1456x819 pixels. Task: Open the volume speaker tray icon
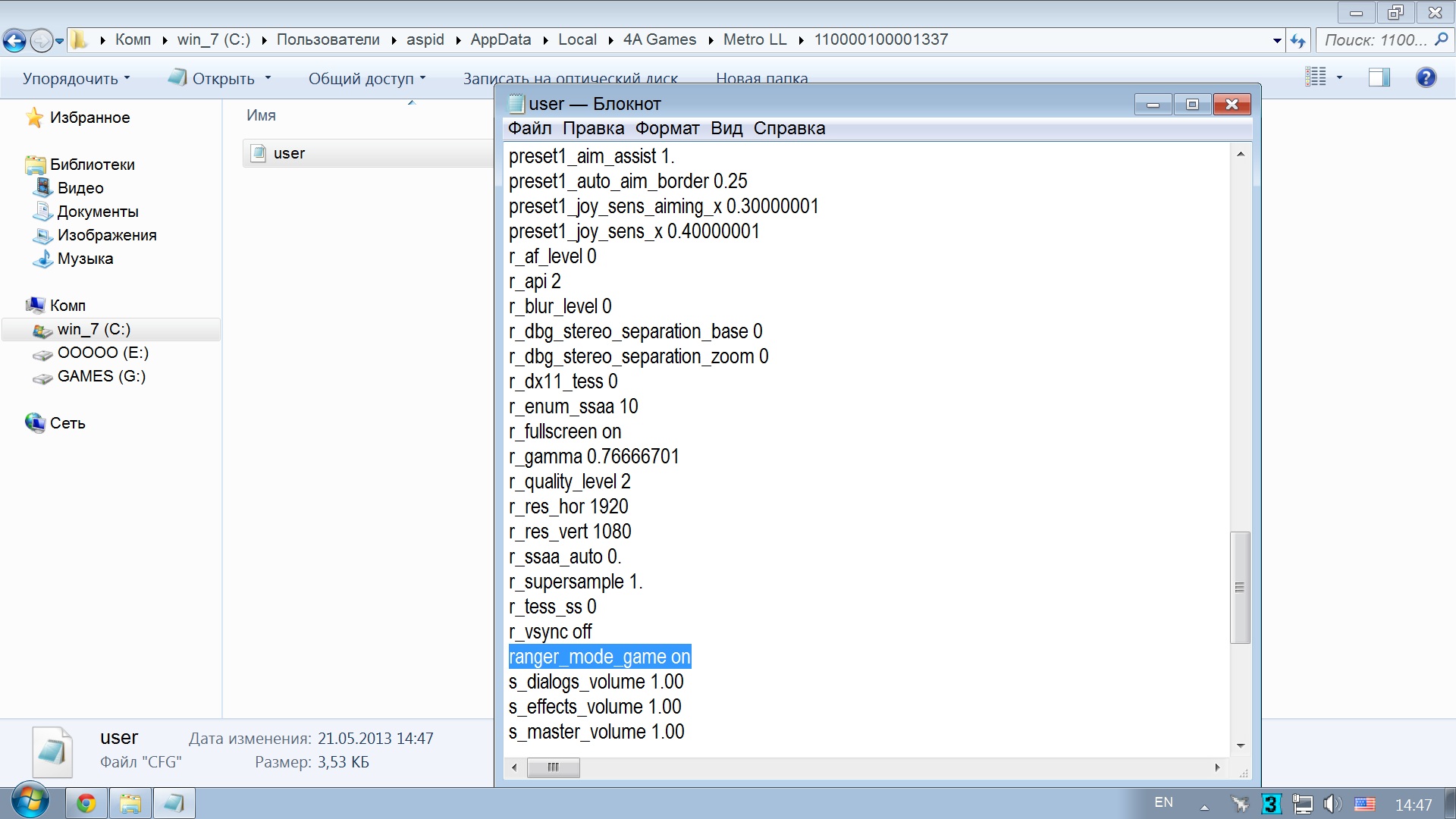click(1331, 804)
